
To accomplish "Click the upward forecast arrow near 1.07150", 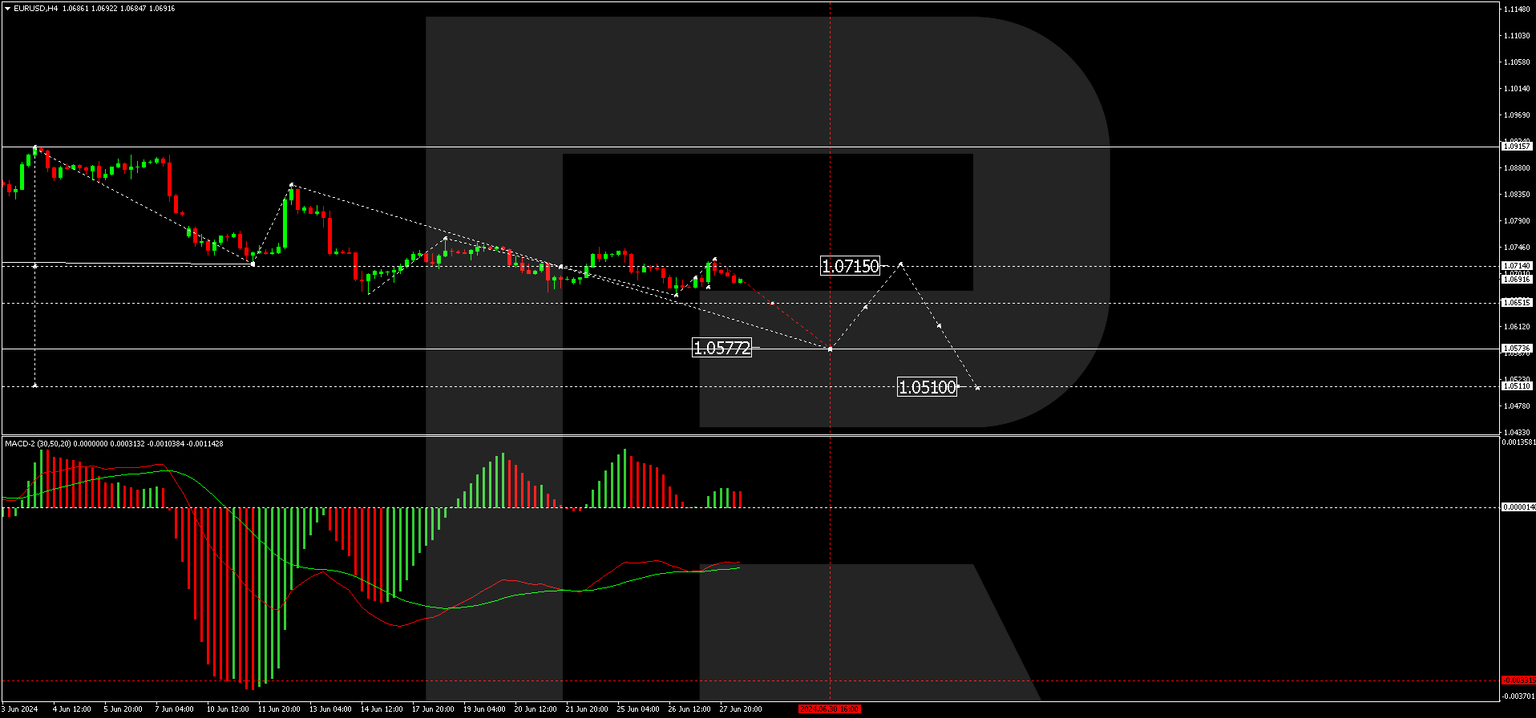I will click(899, 264).
